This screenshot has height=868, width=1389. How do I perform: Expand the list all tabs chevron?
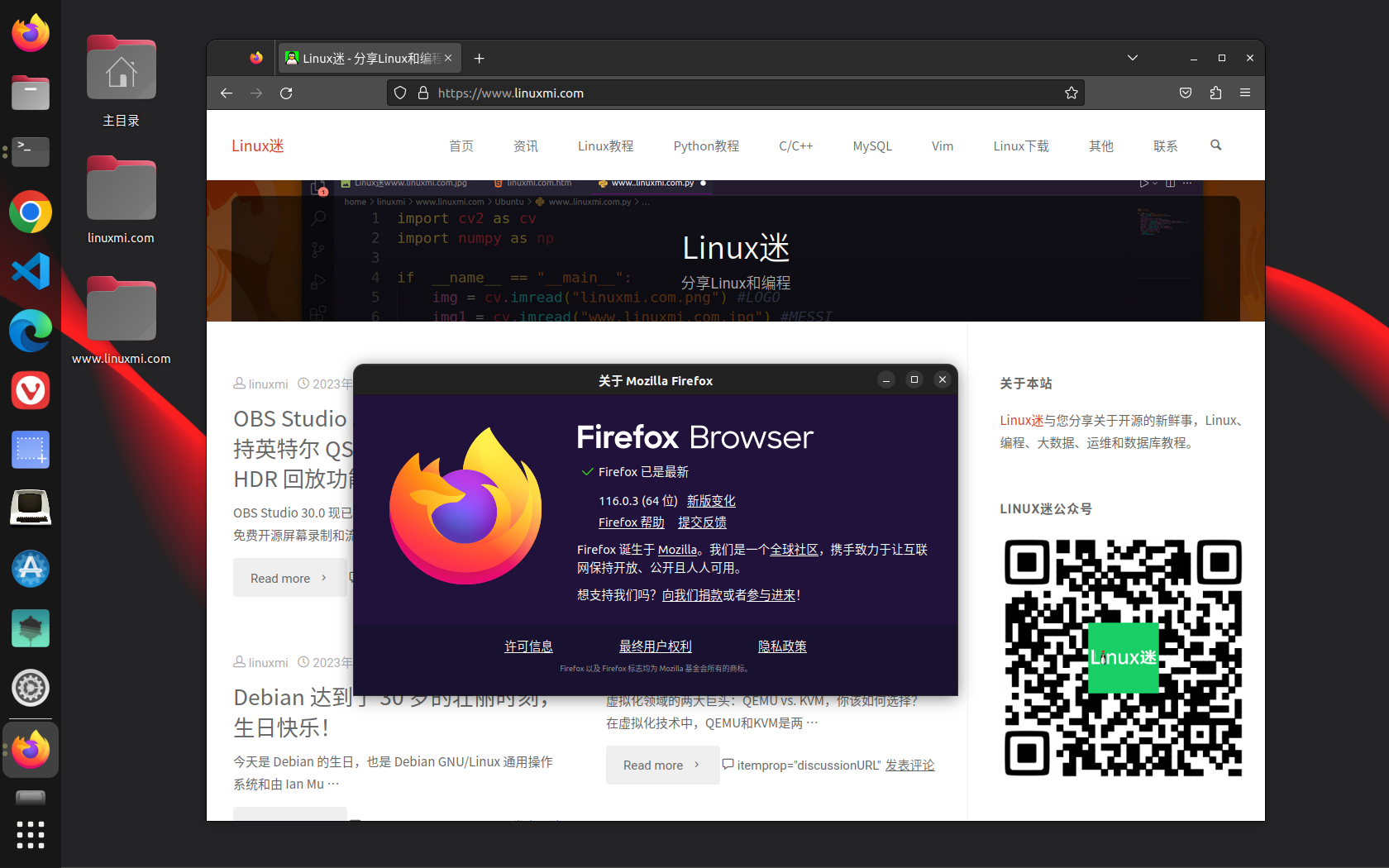tap(1133, 58)
